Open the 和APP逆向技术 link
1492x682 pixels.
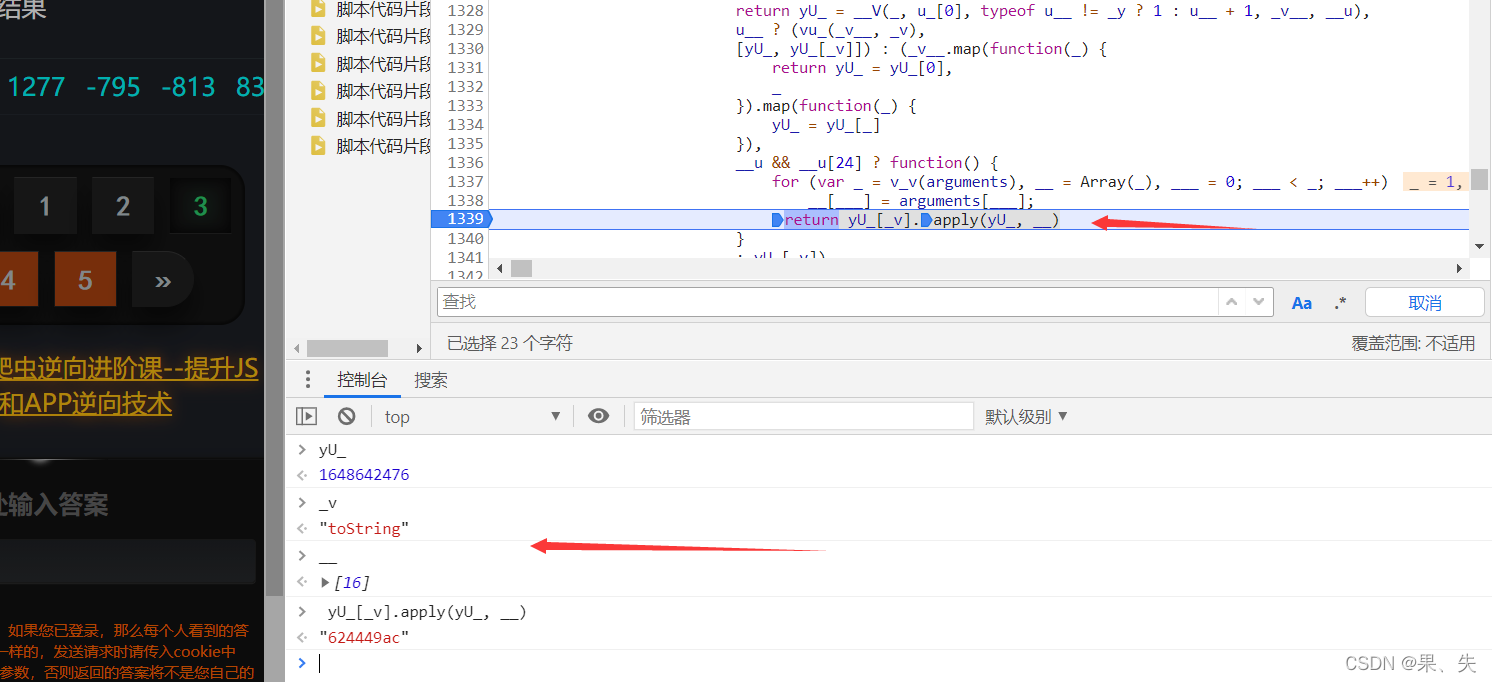click(x=86, y=403)
